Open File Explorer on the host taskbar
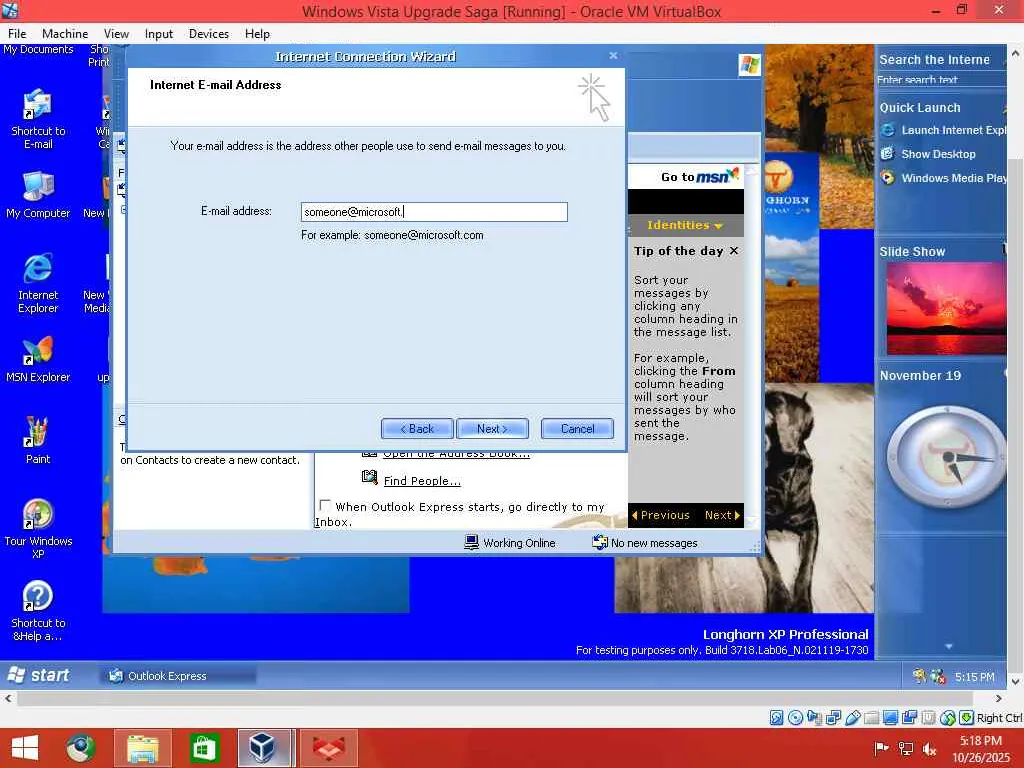 (x=143, y=748)
